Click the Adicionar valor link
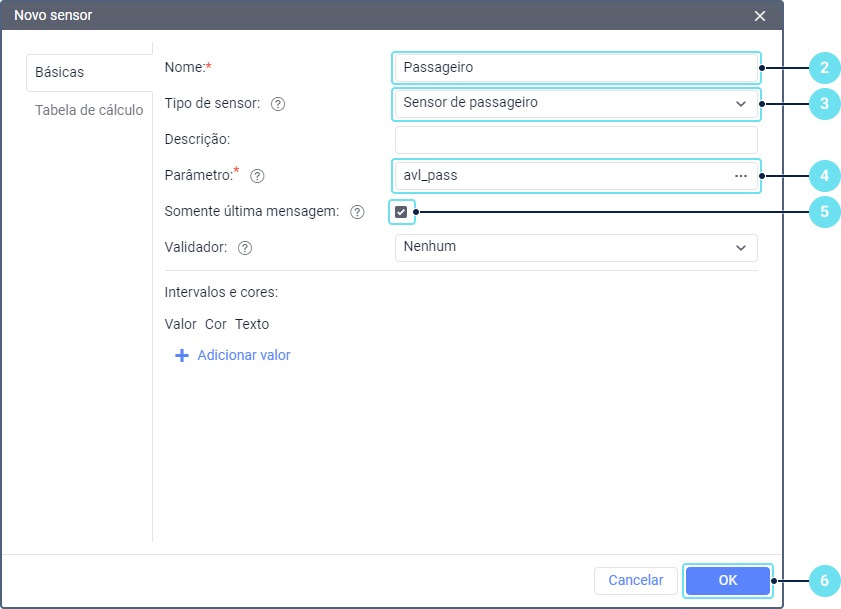This screenshot has height=609, width=841. pos(244,355)
